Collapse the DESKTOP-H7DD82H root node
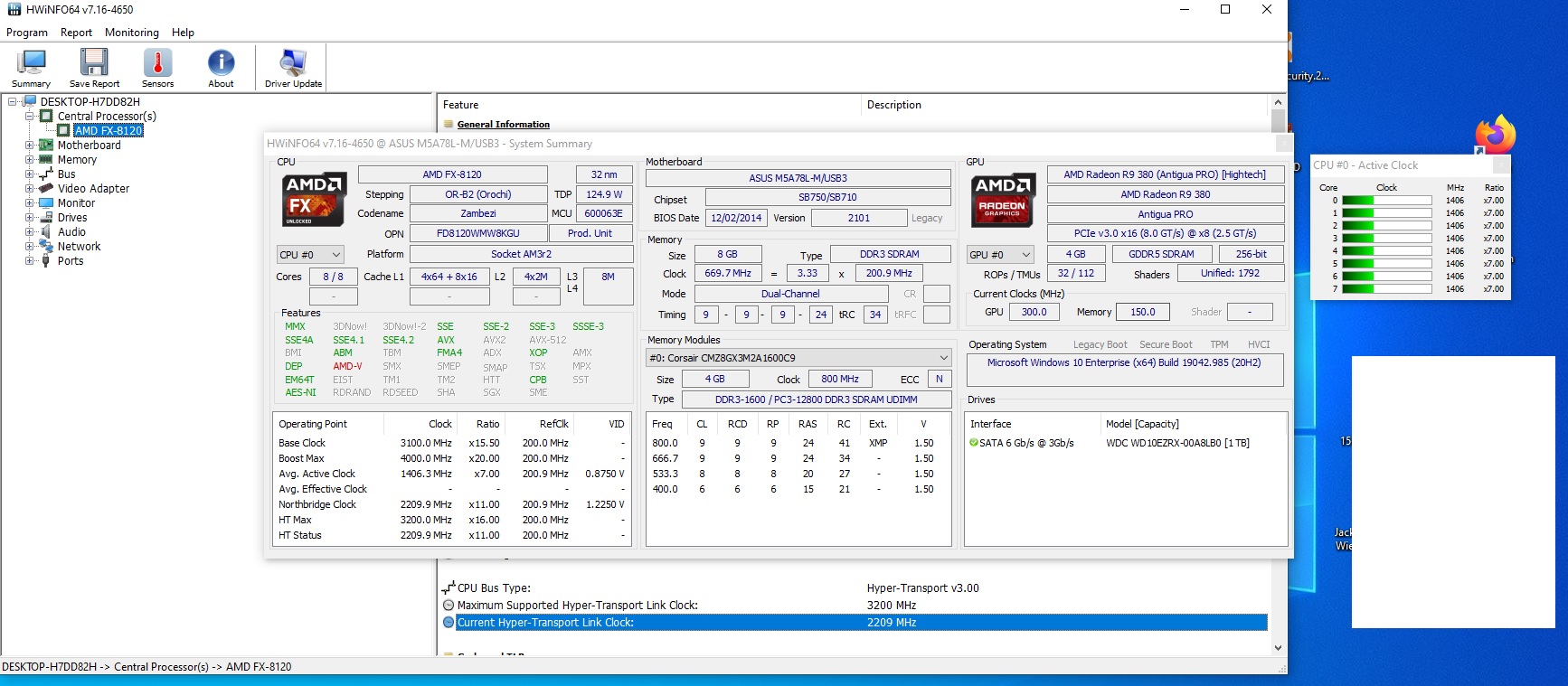The height and width of the screenshot is (686, 1568). click(13, 102)
